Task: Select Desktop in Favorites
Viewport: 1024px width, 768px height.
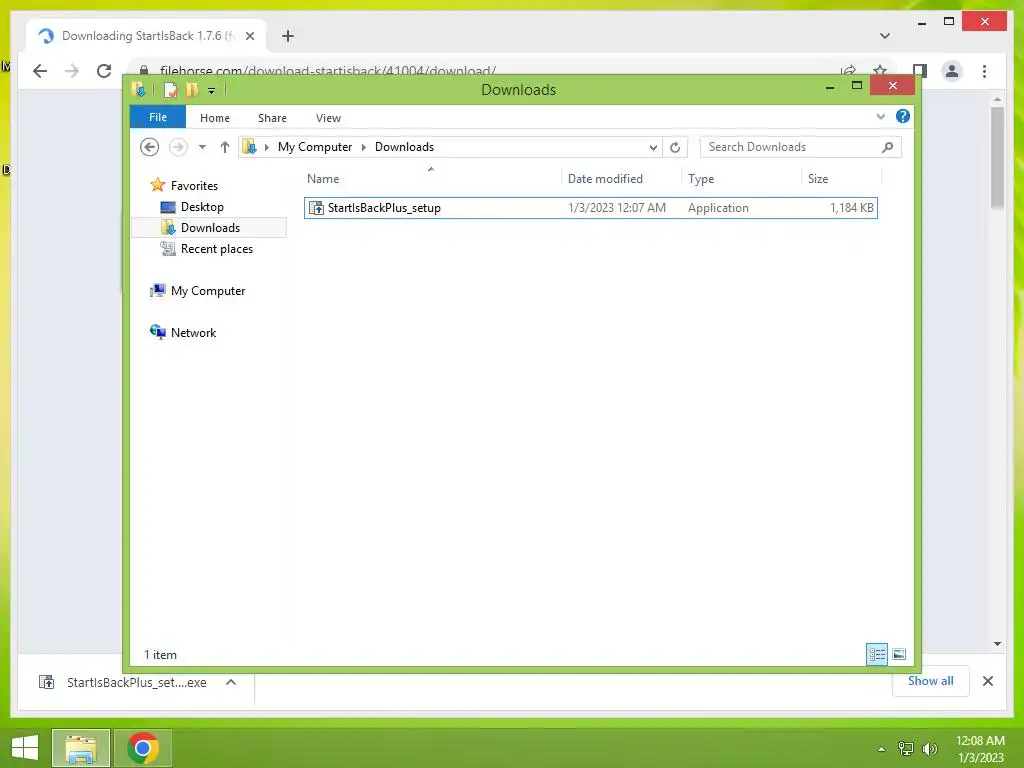Action: pyautogui.click(x=202, y=207)
